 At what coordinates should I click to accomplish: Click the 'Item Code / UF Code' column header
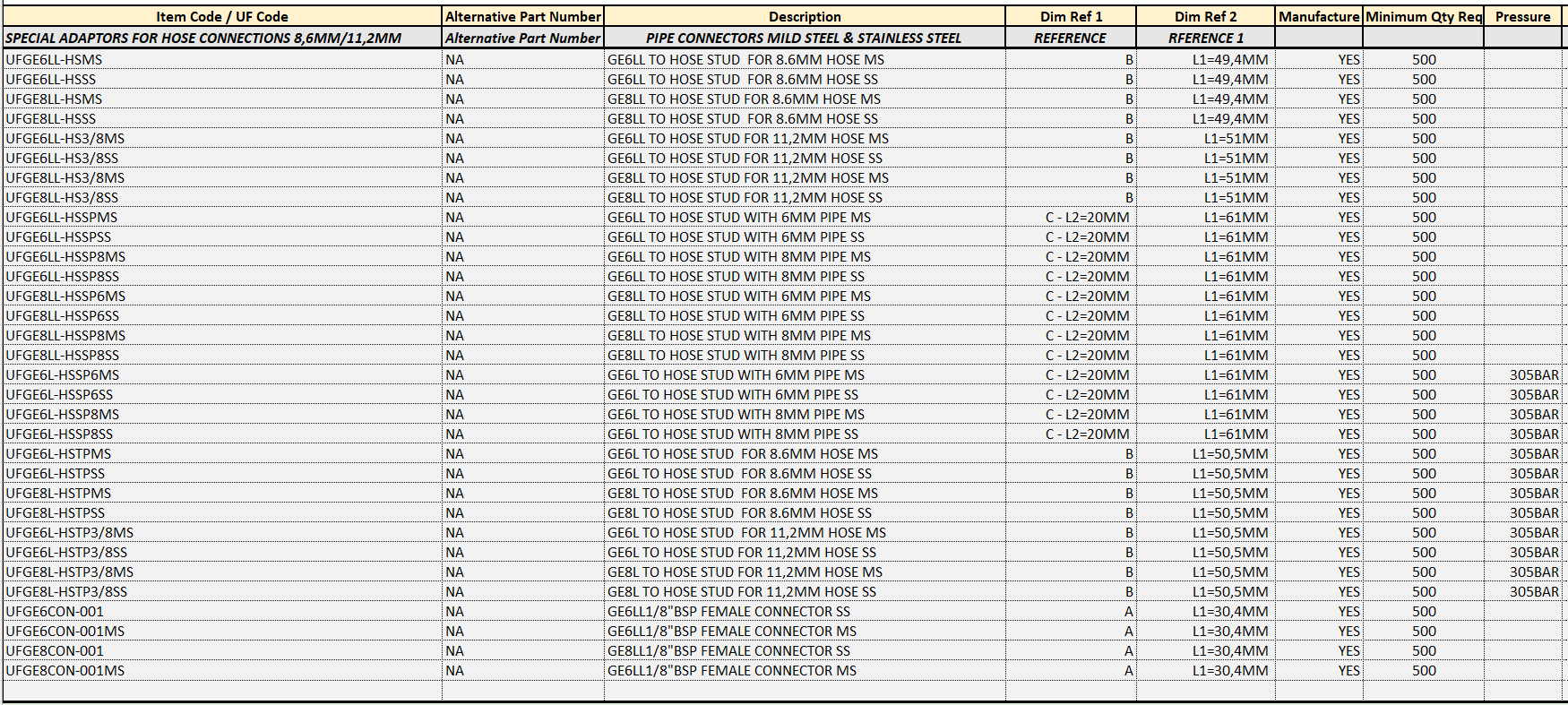[x=221, y=16]
